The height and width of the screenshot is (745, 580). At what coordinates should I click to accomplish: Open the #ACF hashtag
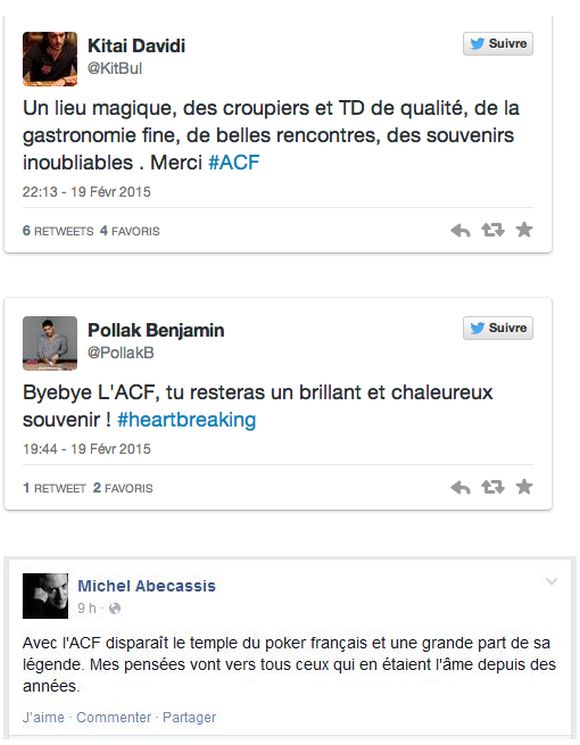click(234, 162)
